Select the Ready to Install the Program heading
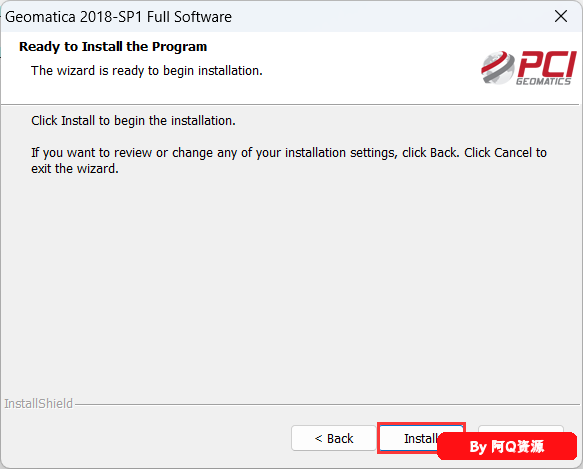The width and height of the screenshot is (583, 469). tap(113, 47)
